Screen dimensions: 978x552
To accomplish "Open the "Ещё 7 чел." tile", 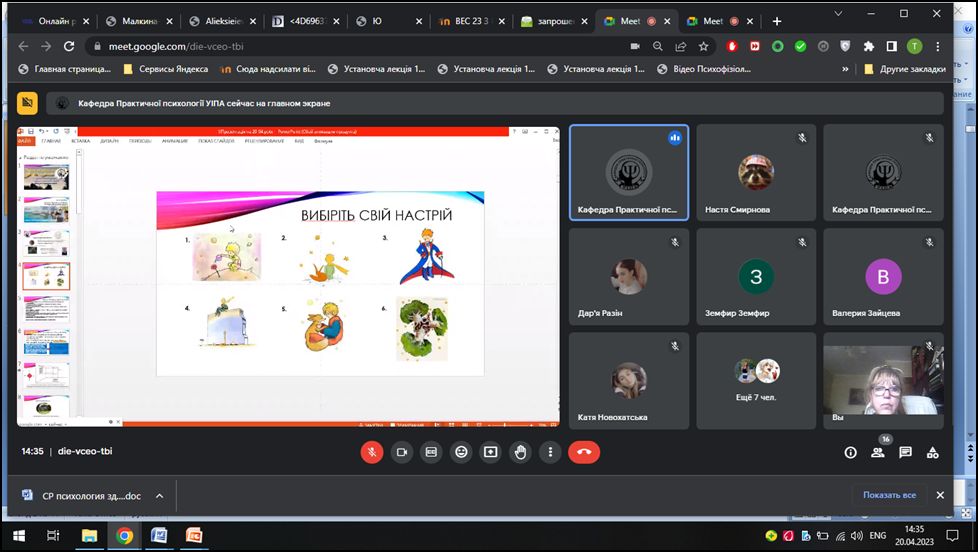I will [x=756, y=380].
